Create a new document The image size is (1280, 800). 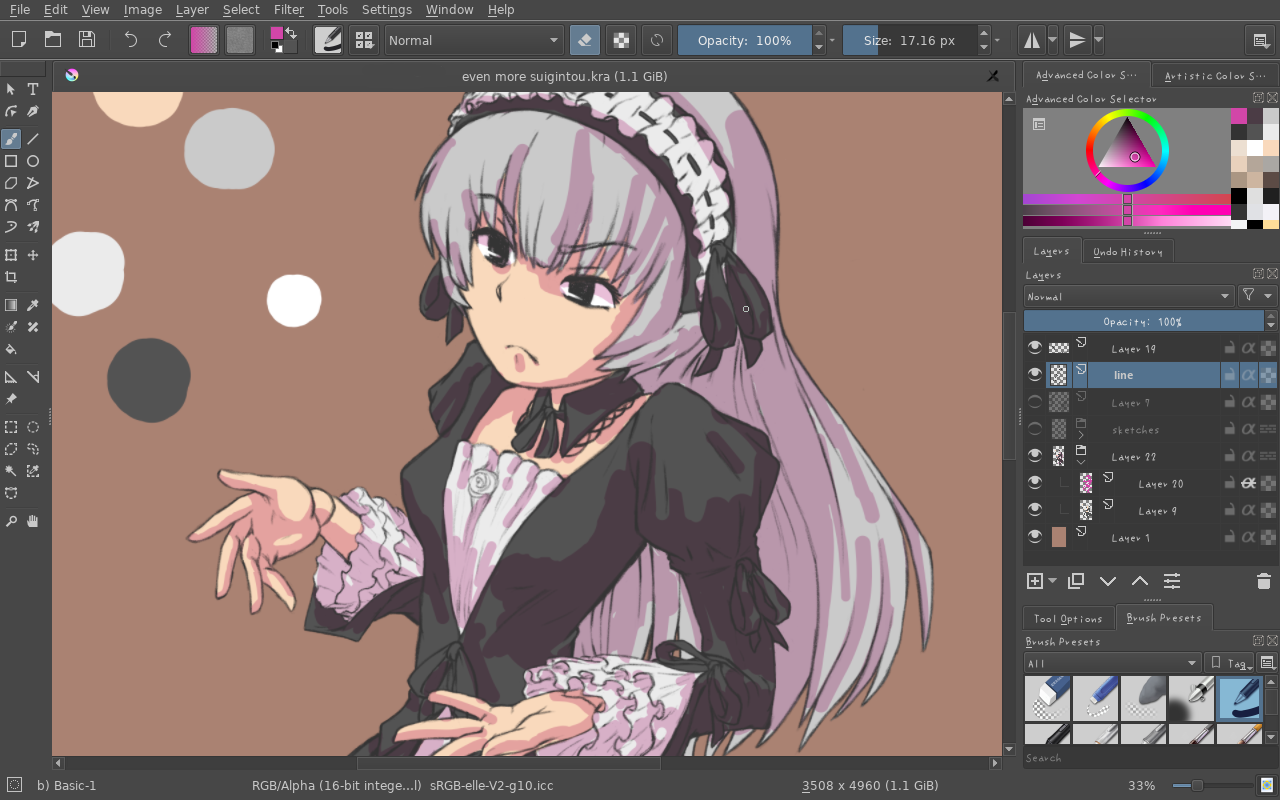click(18, 40)
